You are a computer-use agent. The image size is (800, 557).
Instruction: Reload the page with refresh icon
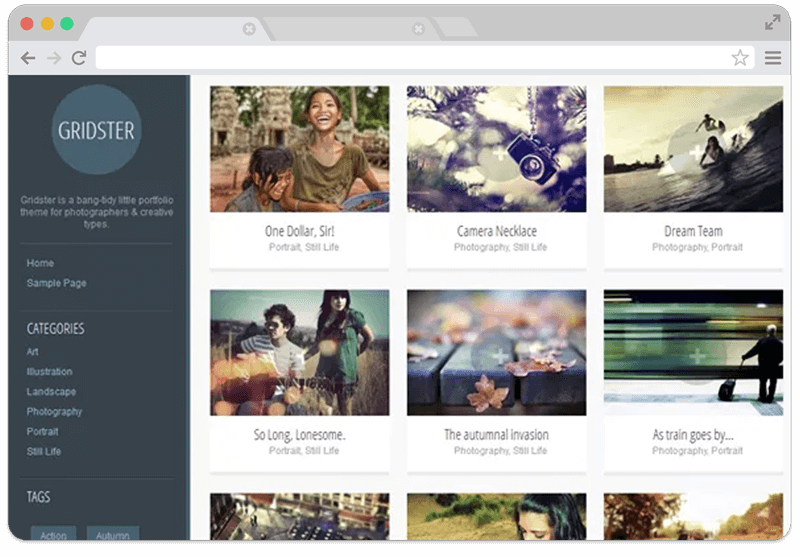click(x=79, y=58)
